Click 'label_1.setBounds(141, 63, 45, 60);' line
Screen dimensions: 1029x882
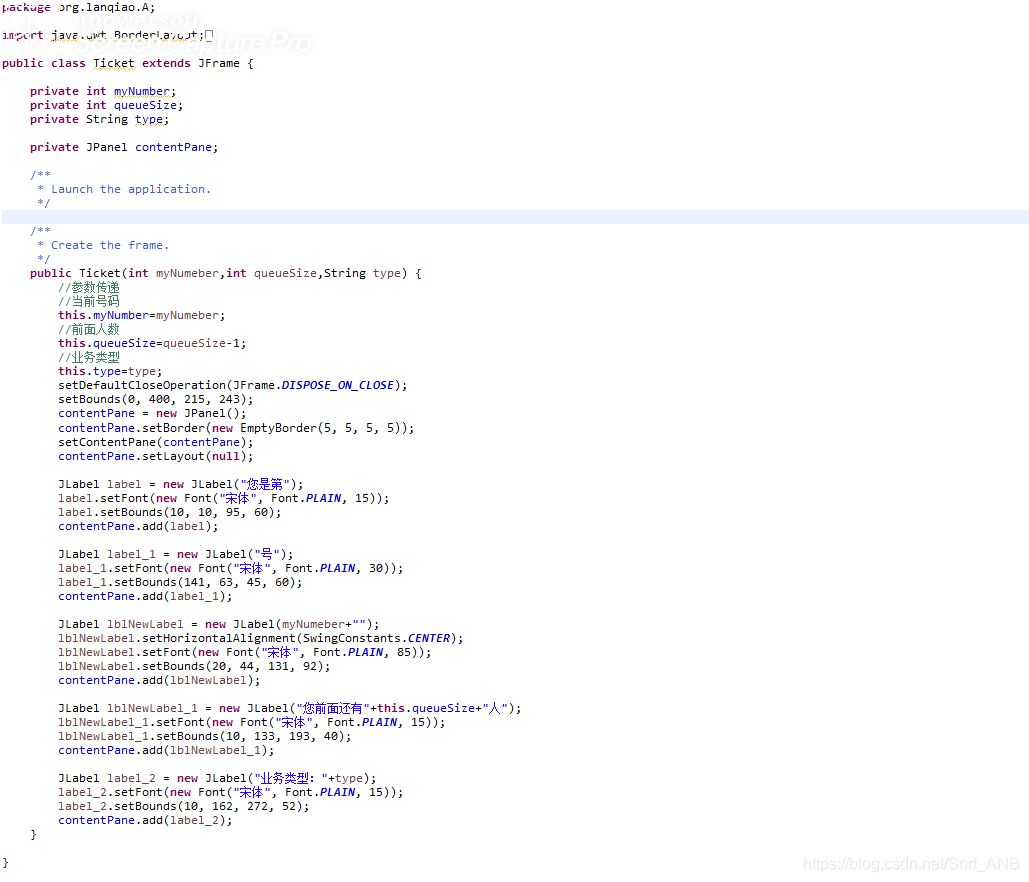tap(180, 582)
